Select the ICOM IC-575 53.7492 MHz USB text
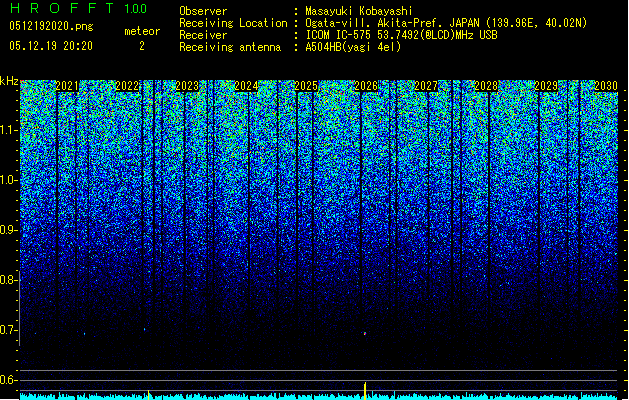The height and width of the screenshot is (400, 629). 401,35
